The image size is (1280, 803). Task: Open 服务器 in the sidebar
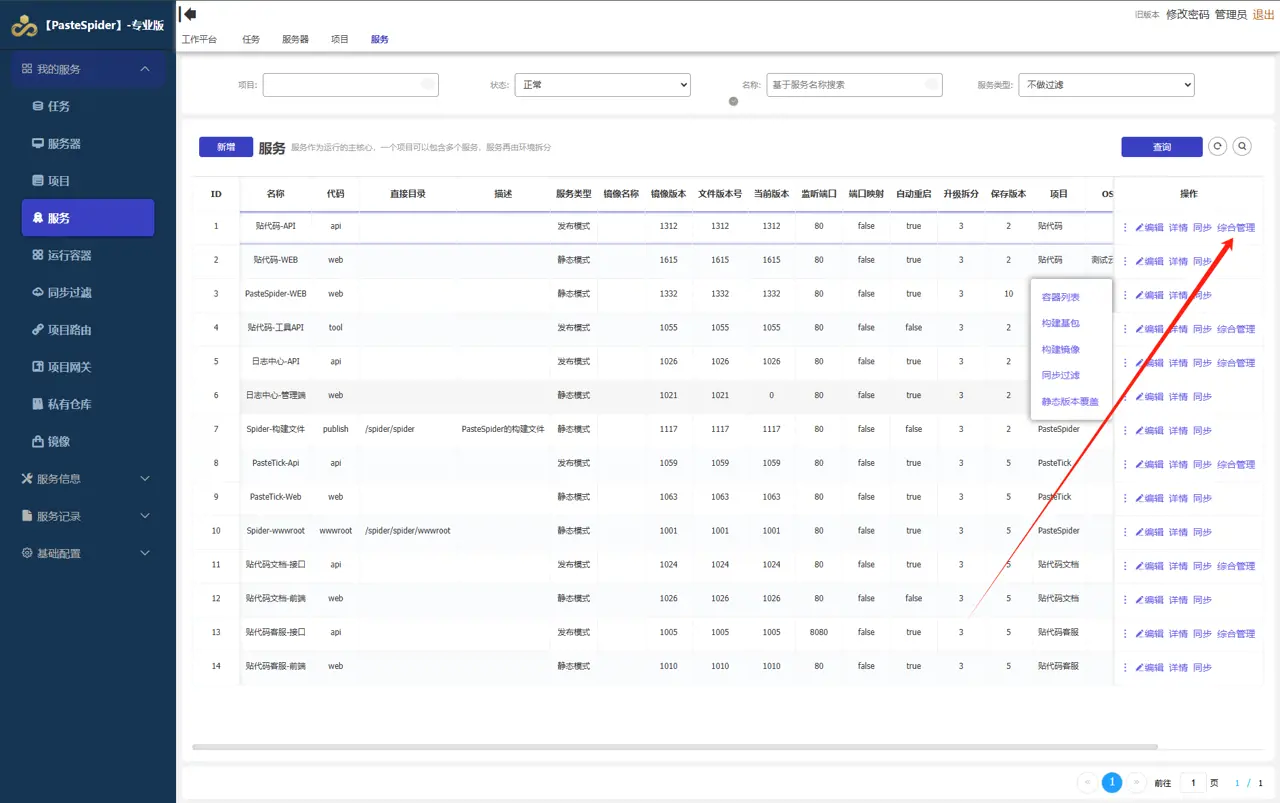[x=88, y=144]
